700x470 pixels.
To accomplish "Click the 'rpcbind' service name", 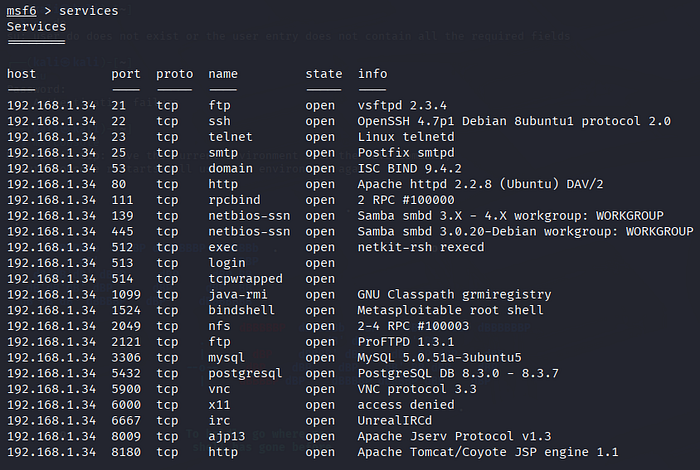I will click(x=234, y=200).
